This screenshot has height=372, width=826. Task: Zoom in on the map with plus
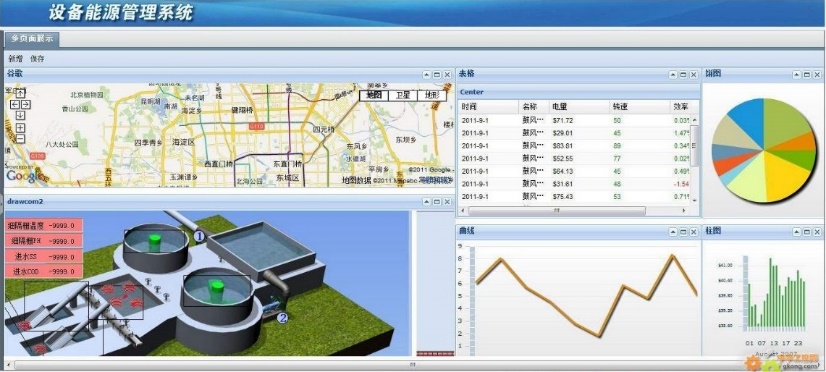[x=21, y=128]
